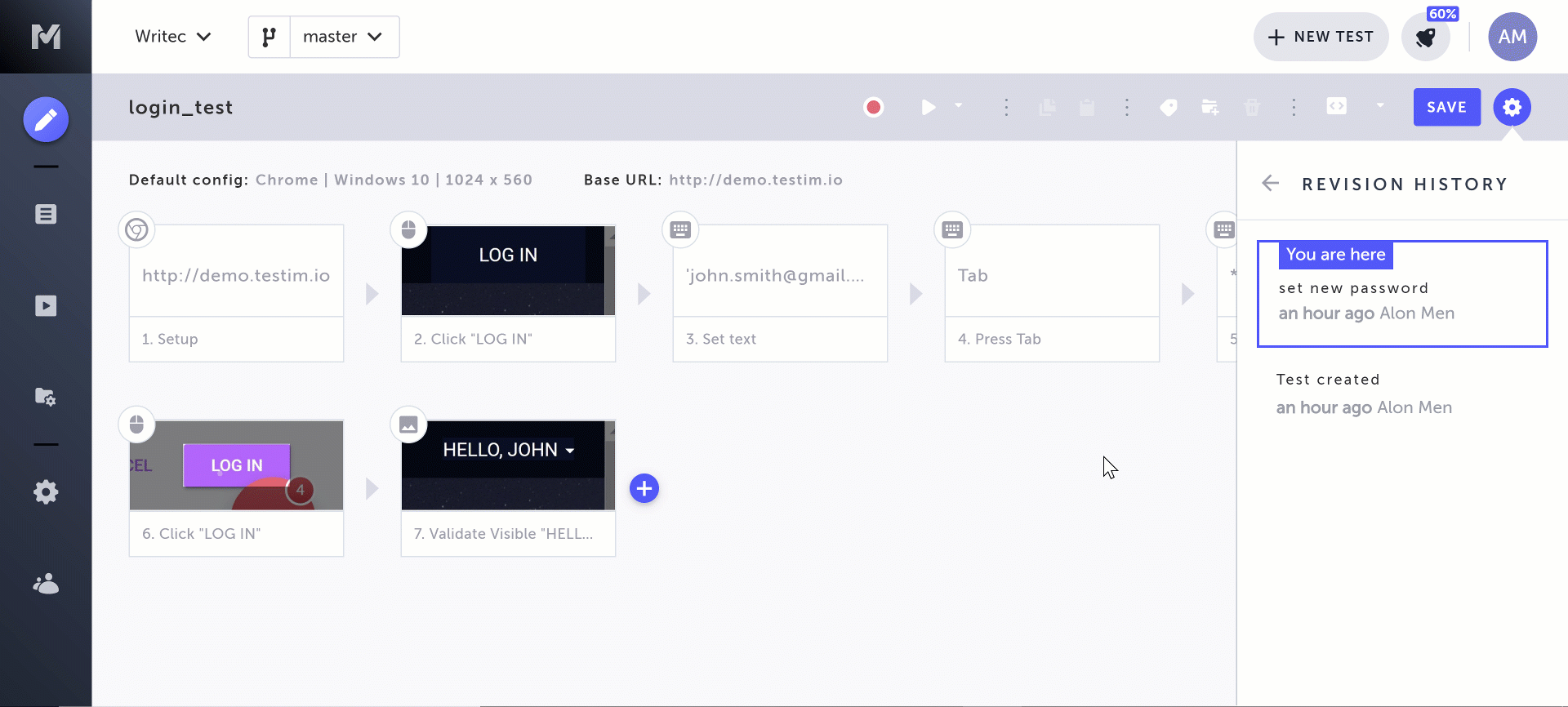Viewport: 1568px width, 707px height.
Task: Go back from Revision History arrow
Action: [x=1271, y=183]
